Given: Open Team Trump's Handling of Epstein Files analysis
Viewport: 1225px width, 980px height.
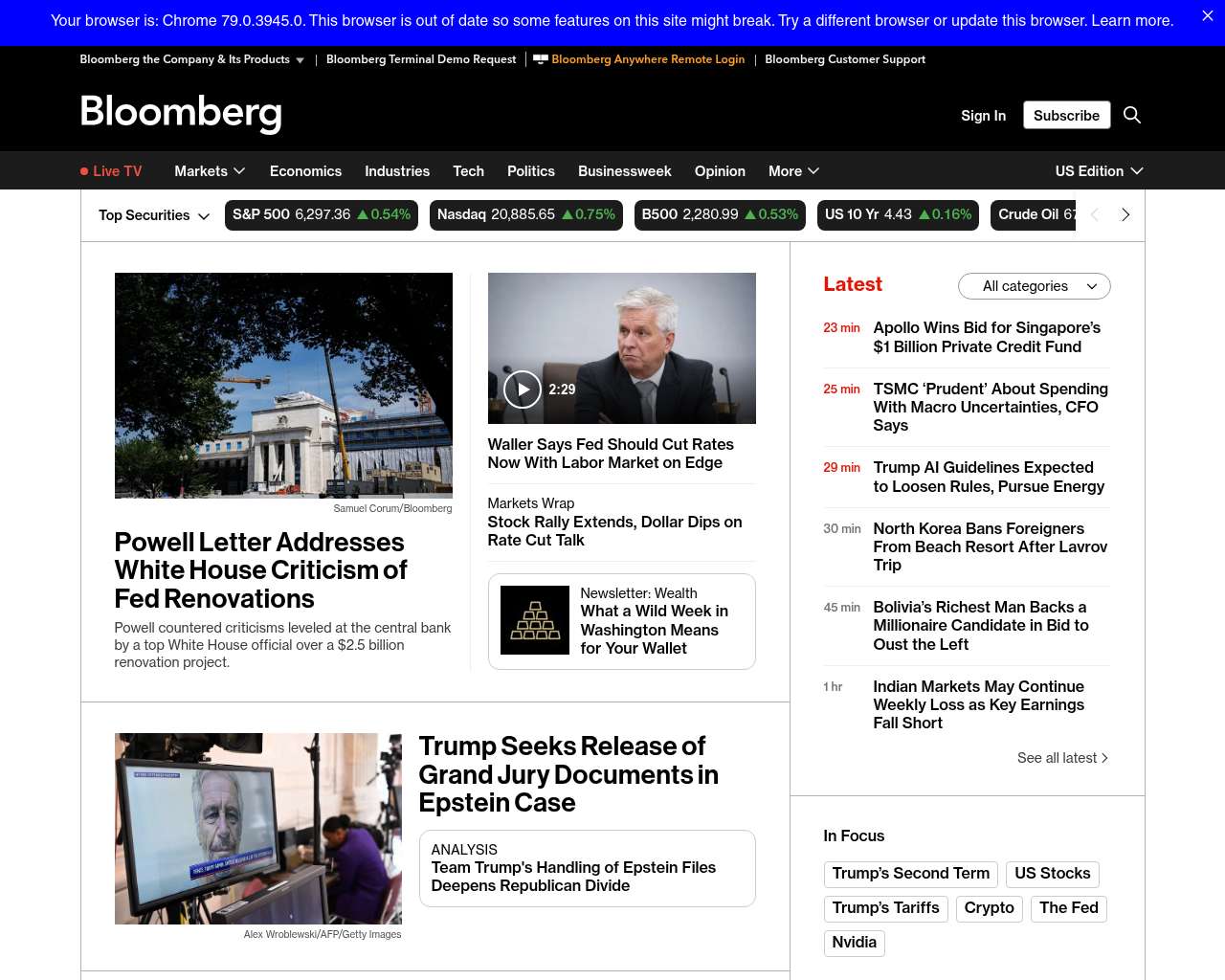Looking at the screenshot, I should click(x=573, y=877).
